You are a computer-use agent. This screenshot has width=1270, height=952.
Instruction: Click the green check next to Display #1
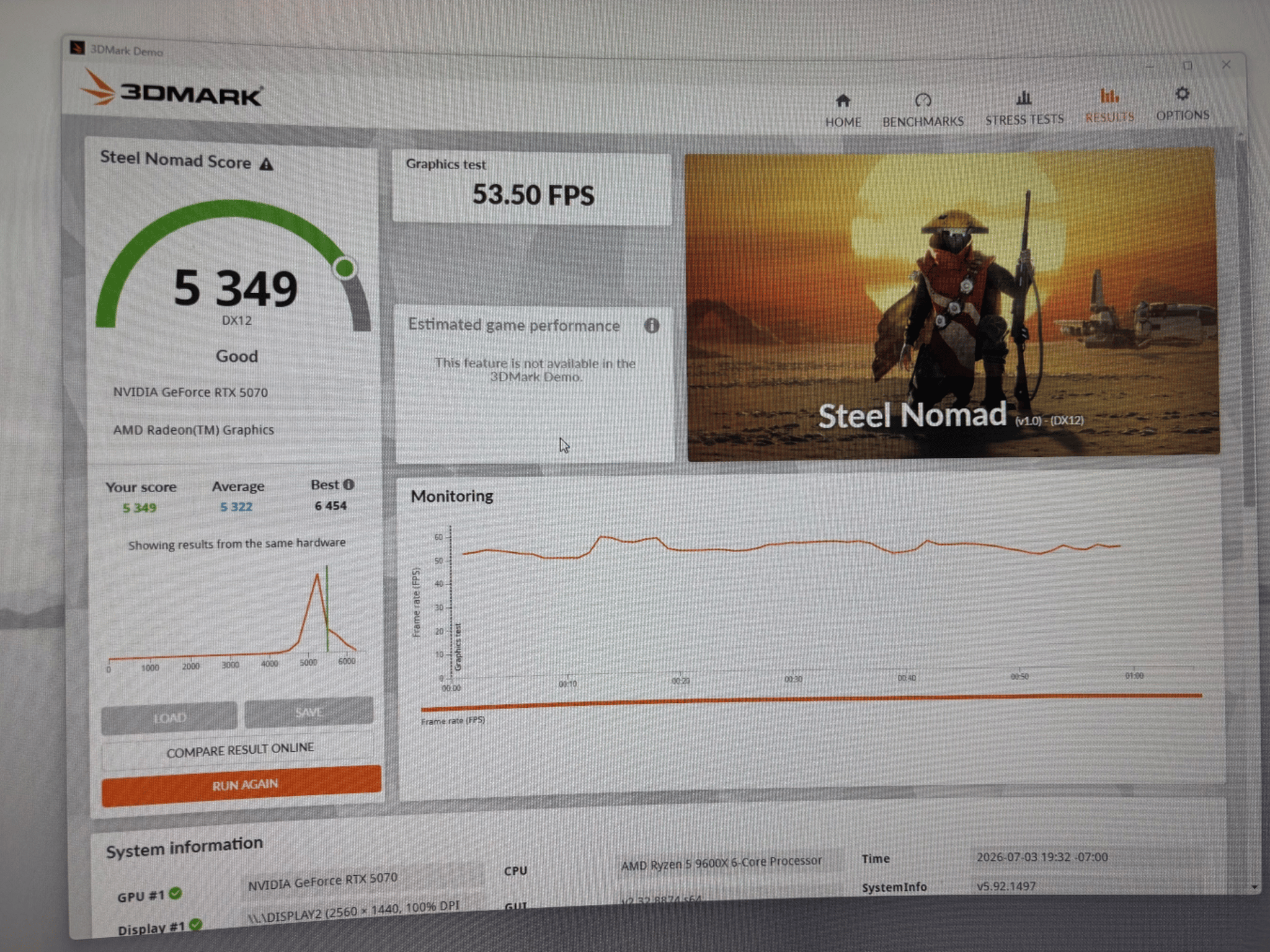pyautogui.click(x=196, y=925)
